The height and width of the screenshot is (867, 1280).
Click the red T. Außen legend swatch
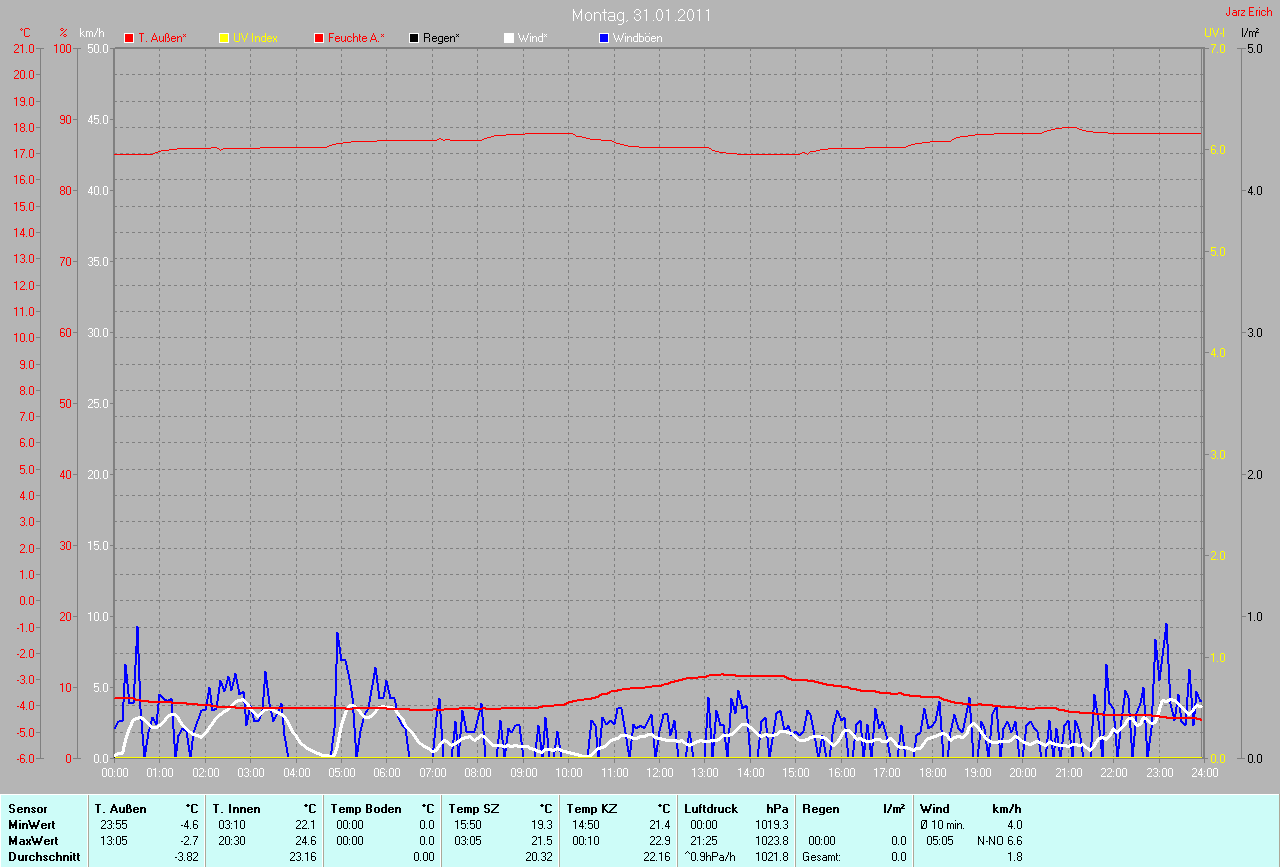pyautogui.click(x=129, y=38)
